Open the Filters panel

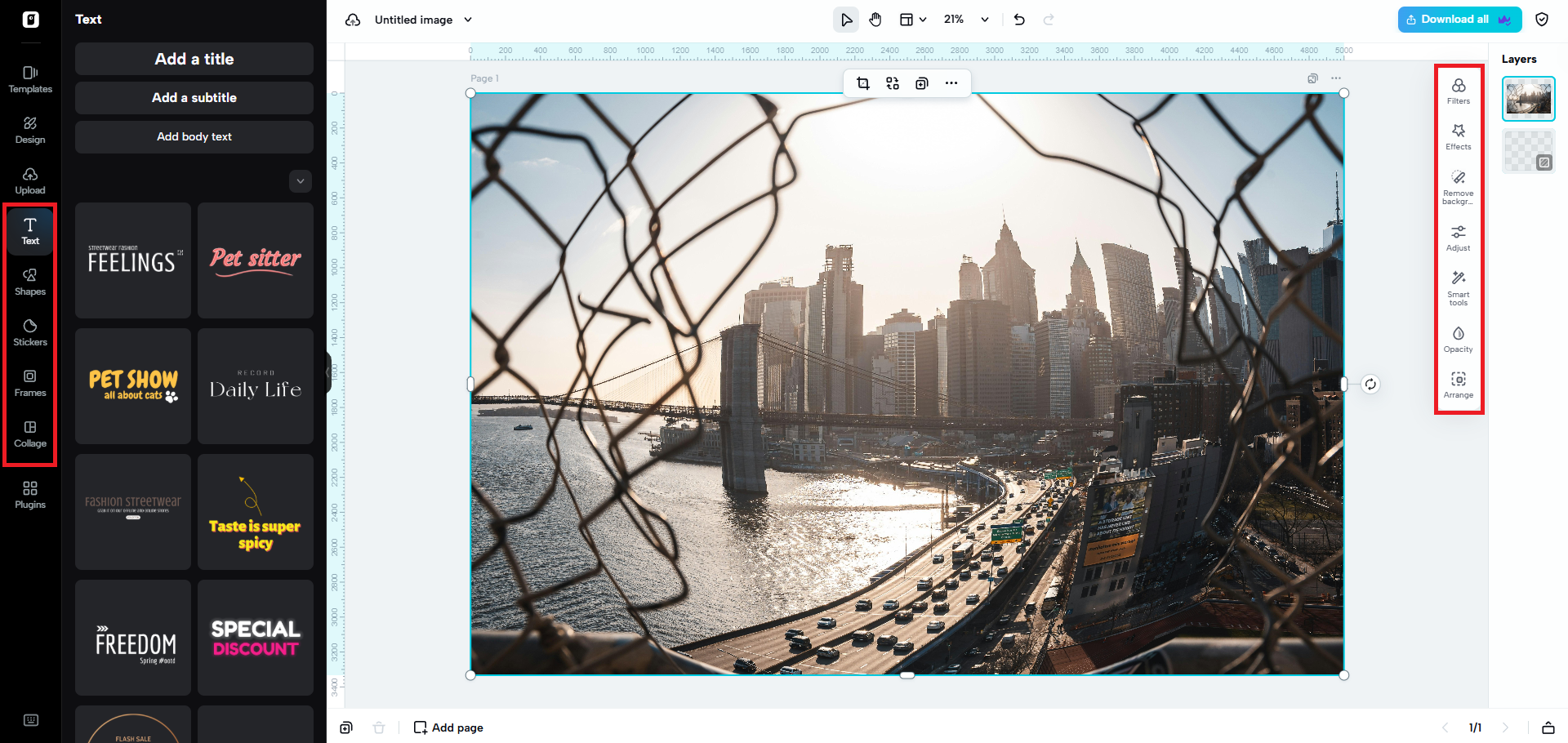[x=1458, y=91]
